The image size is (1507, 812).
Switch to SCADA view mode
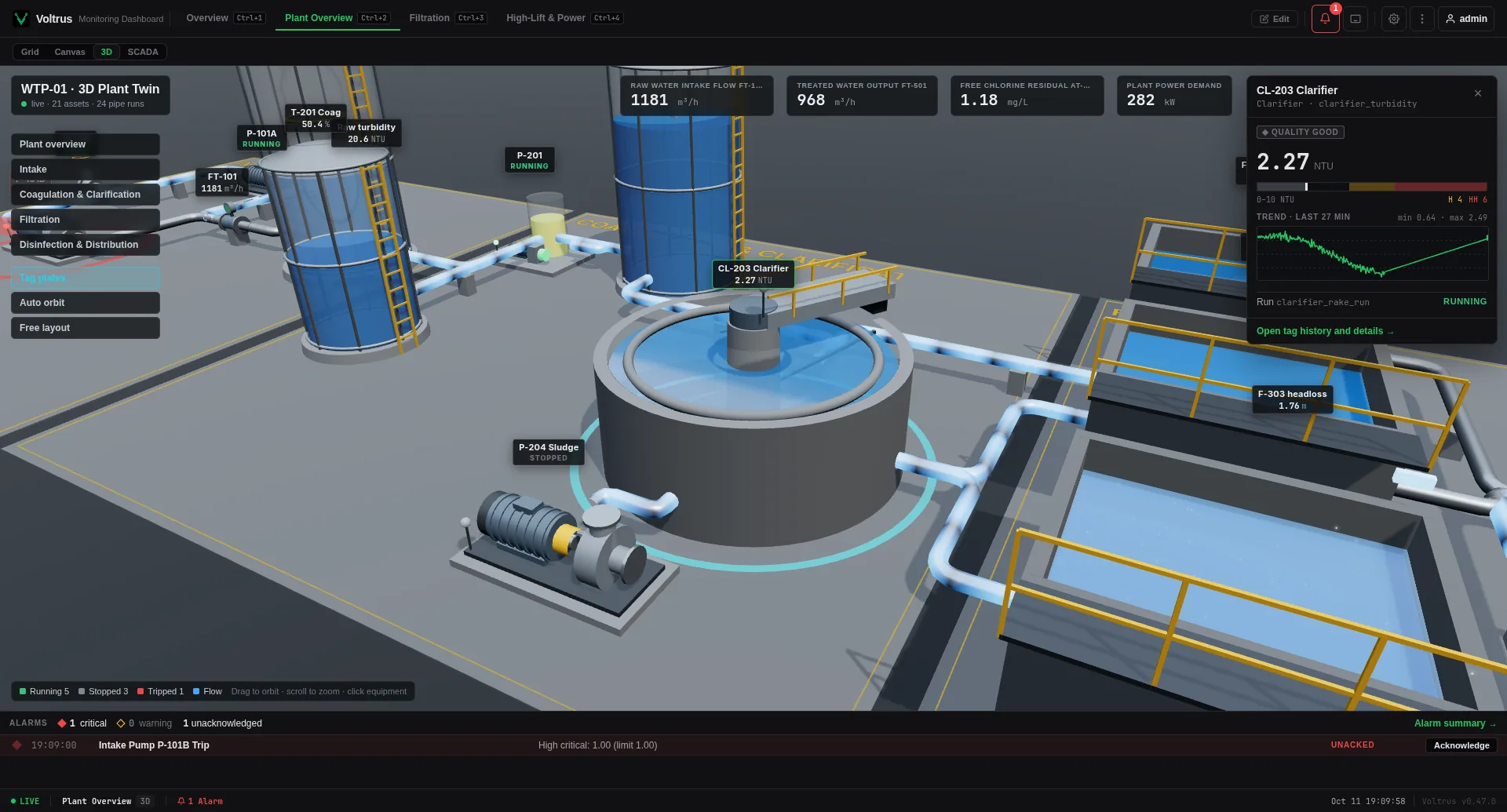(143, 52)
